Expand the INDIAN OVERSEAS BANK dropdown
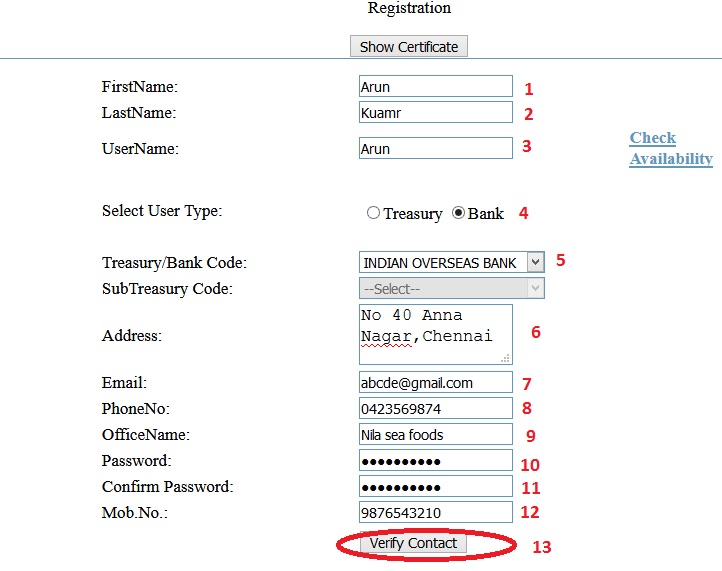722x571 pixels. 451,262
